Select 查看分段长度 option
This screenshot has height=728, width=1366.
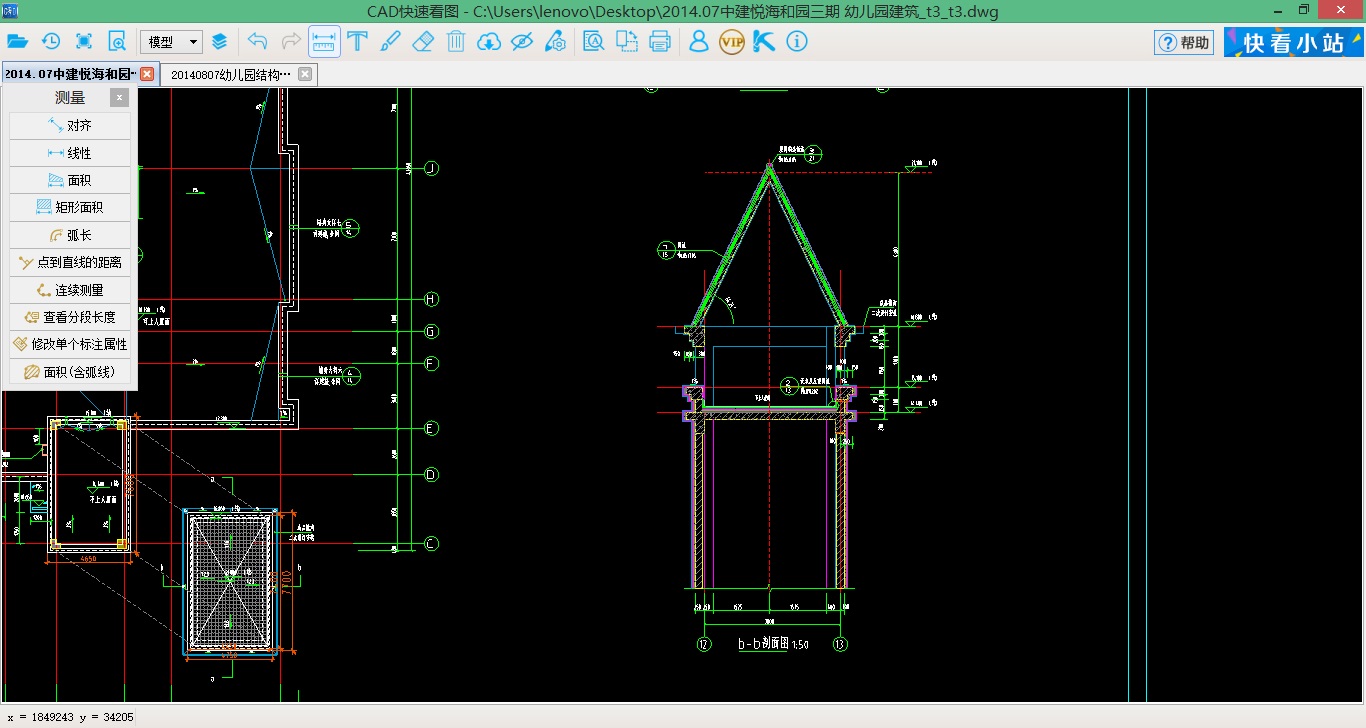(69, 317)
